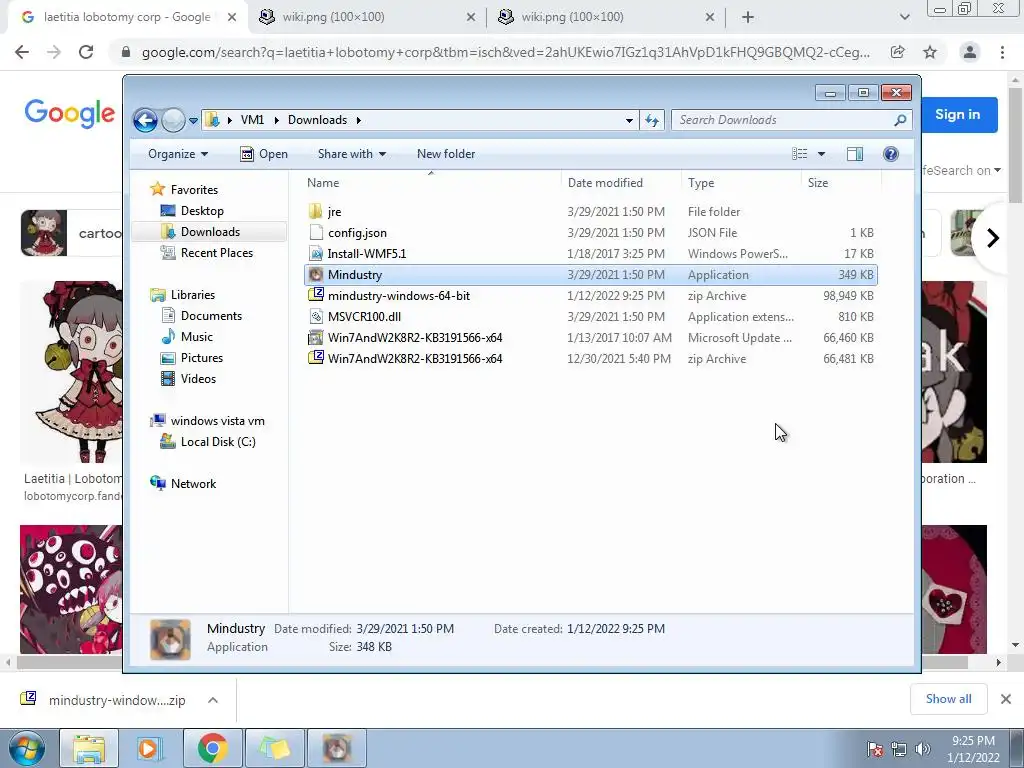The width and height of the screenshot is (1024, 768).
Task: Open the Organize menu
Action: (178, 154)
